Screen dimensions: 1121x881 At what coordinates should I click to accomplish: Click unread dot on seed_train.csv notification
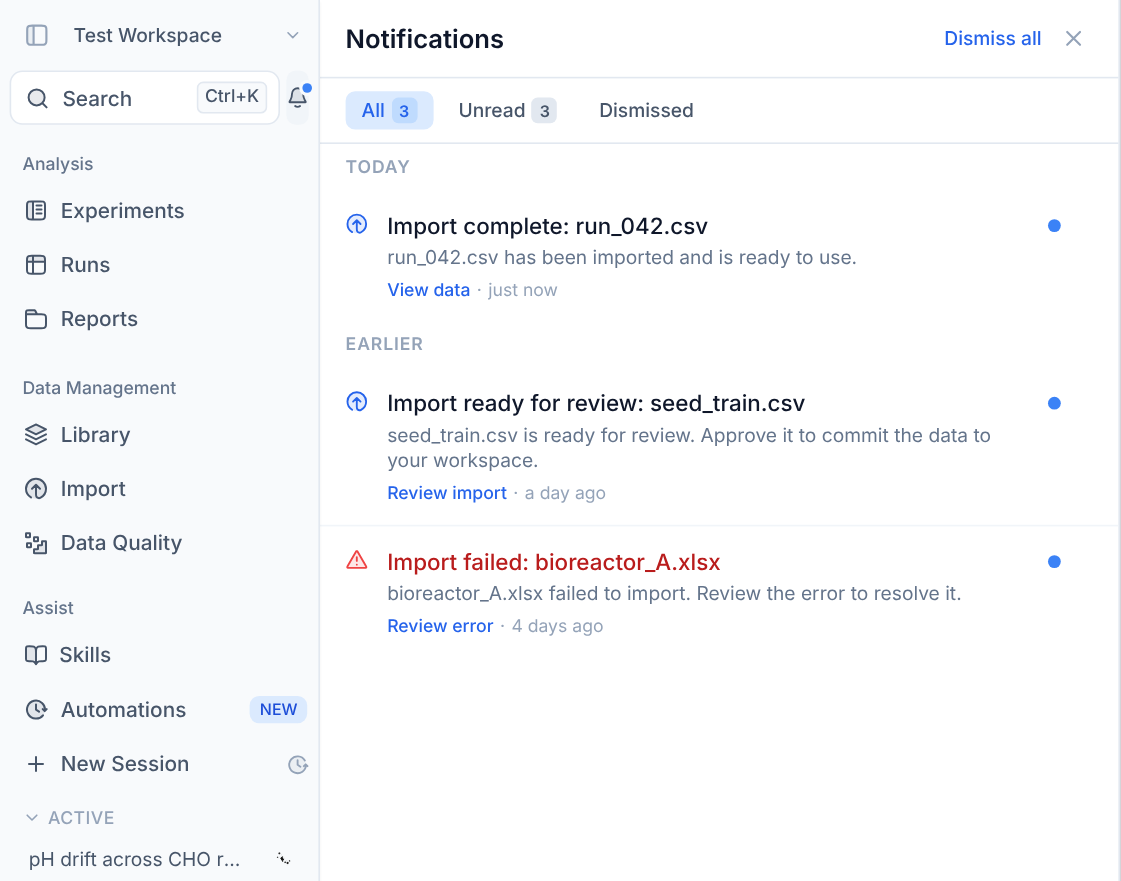pyautogui.click(x=1054, y=403)
